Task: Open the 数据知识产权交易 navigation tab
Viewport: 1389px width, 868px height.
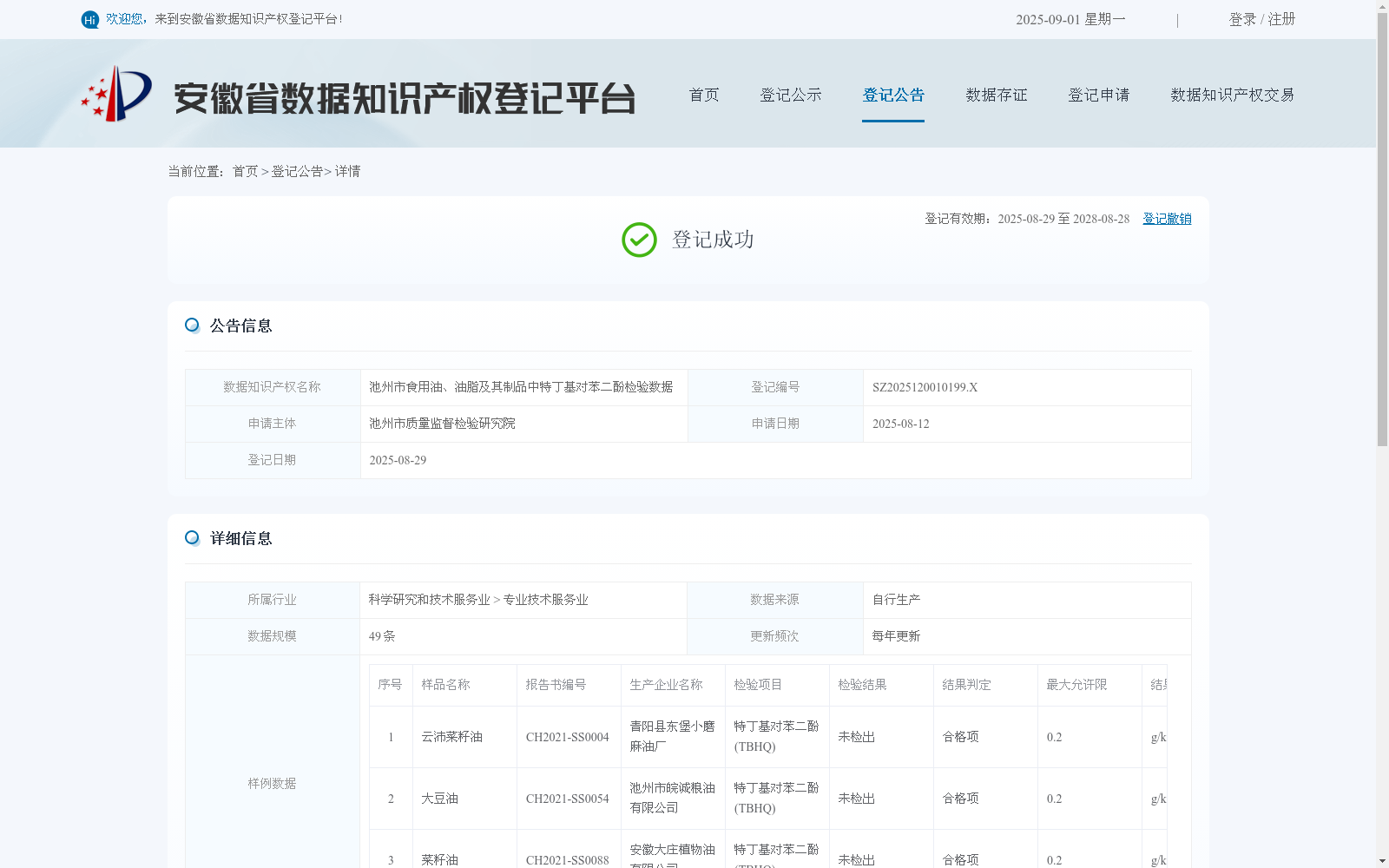Action: click(1233, 95)
